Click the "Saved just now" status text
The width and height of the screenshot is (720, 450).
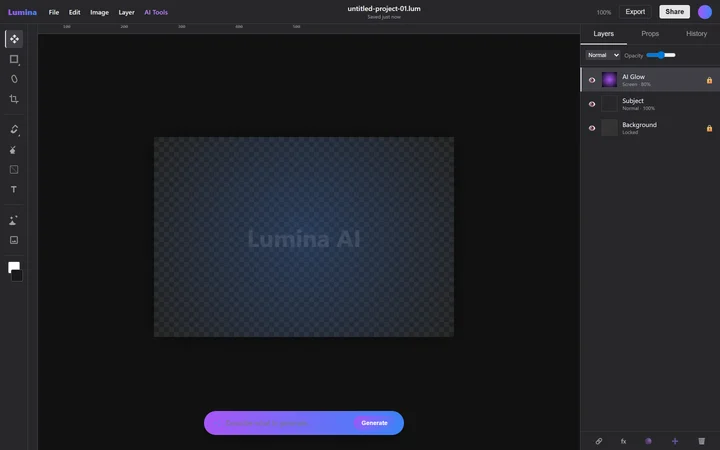point(384,17)
